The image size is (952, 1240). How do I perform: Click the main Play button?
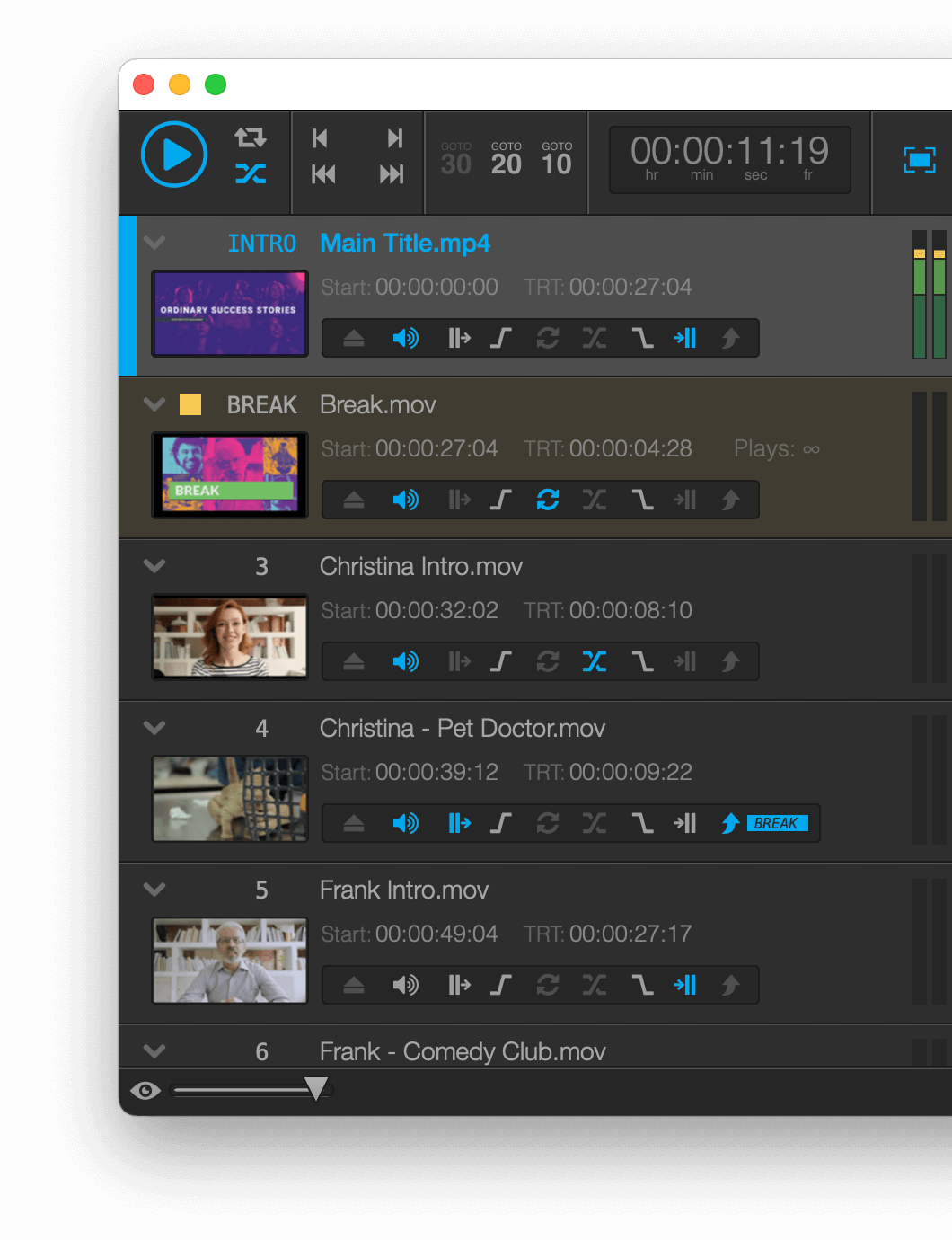[174, 155]
